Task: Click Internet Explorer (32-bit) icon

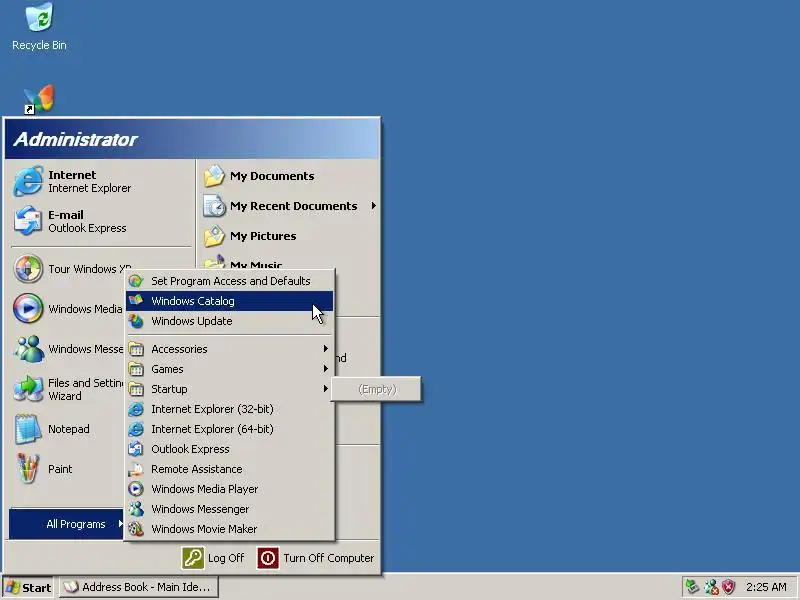Action: point(136,409)
